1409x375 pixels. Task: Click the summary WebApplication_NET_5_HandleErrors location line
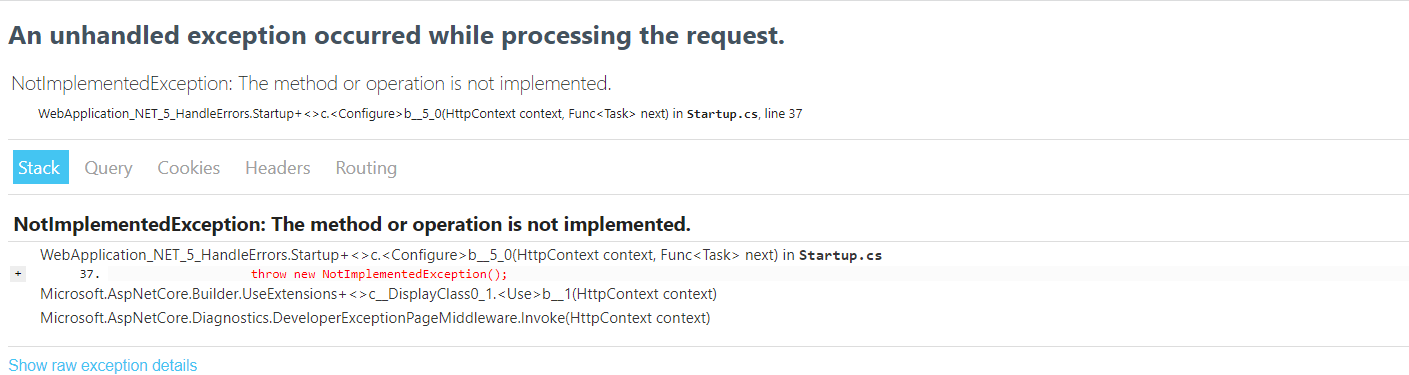420,114
